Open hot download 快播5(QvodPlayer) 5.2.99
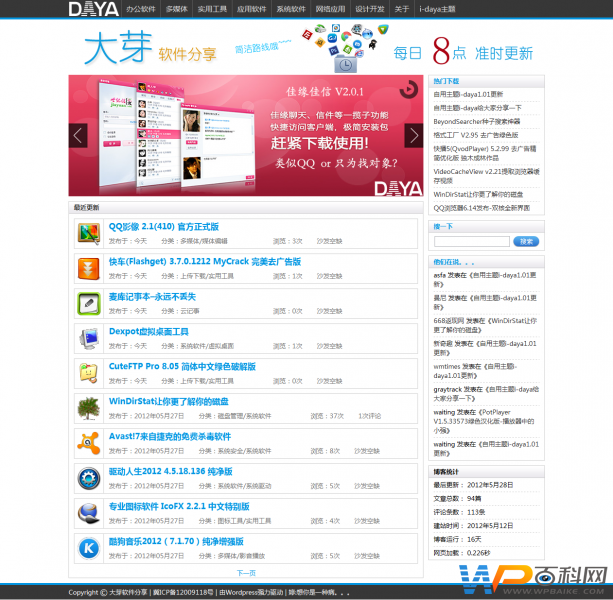The image size is (613, 600). 485,153
